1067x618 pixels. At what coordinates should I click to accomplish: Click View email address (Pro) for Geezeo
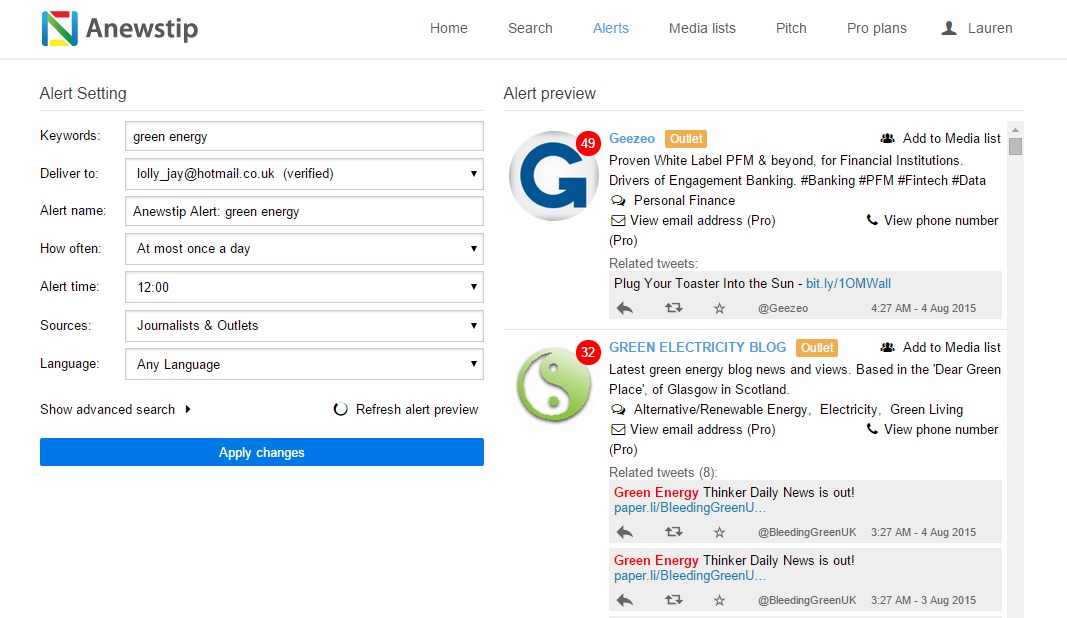703,221
